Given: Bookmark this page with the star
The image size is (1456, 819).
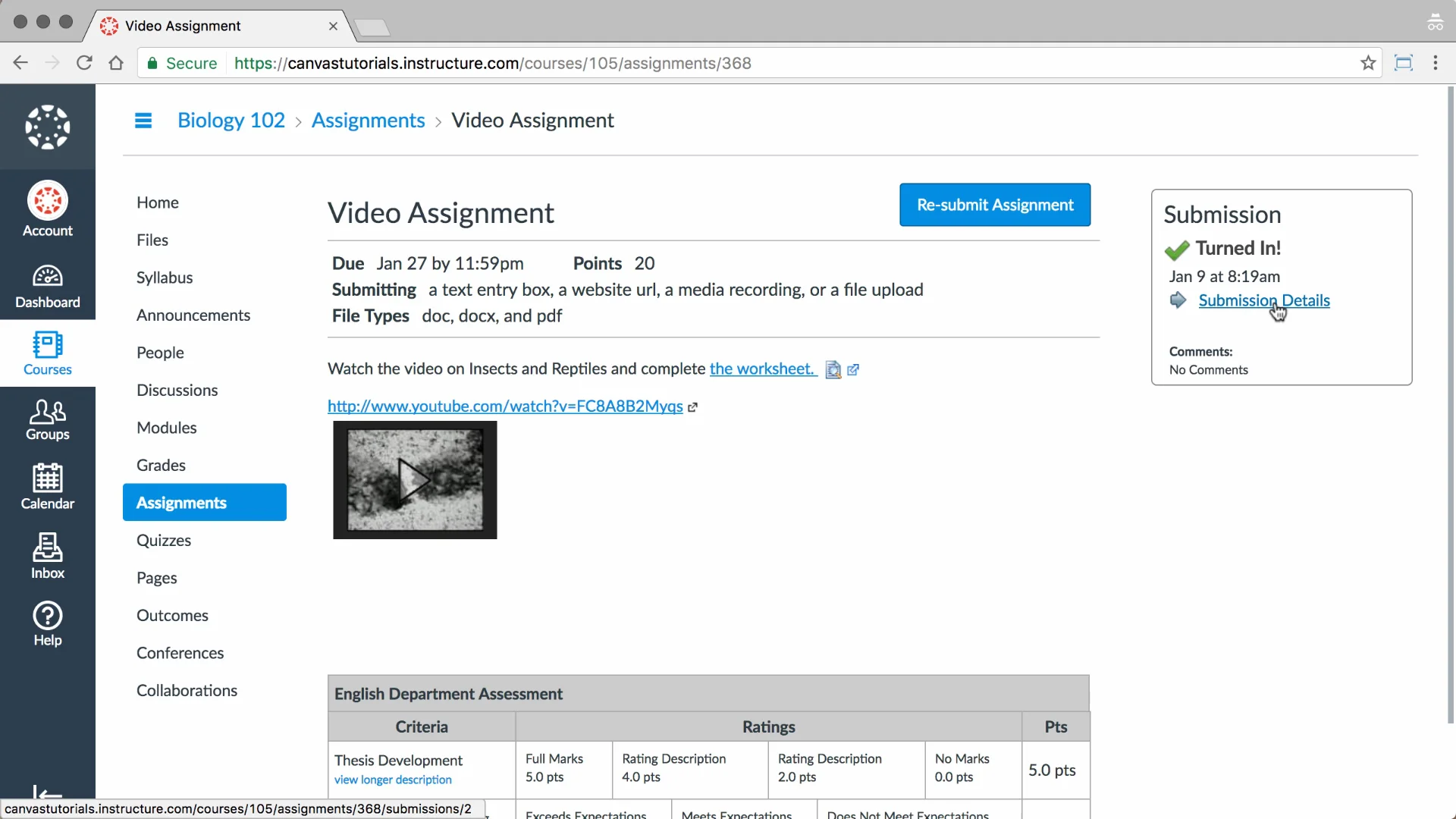Looking at the screenshot, I should [x=1368, y=63].
